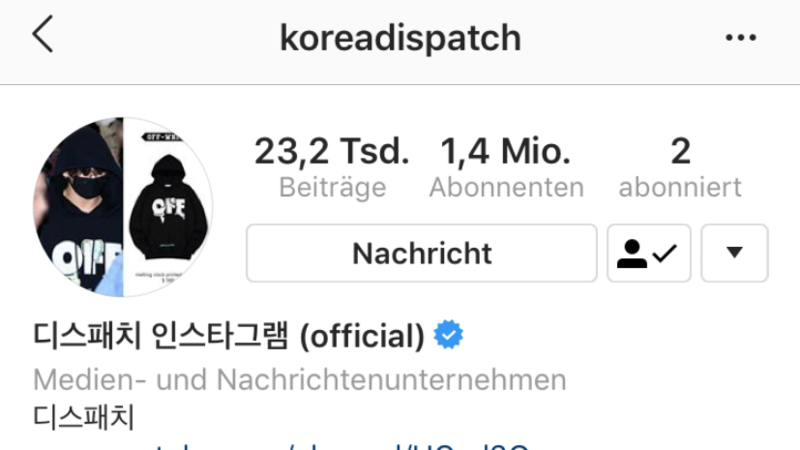Tap the (official) text in profile name
Viewport: 800px width, 450px height.
(x=362, y=336)
